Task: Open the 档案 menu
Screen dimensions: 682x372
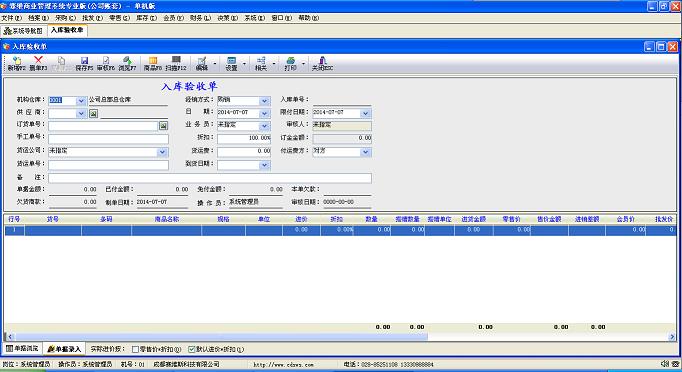Action: [x=38, y=18]
